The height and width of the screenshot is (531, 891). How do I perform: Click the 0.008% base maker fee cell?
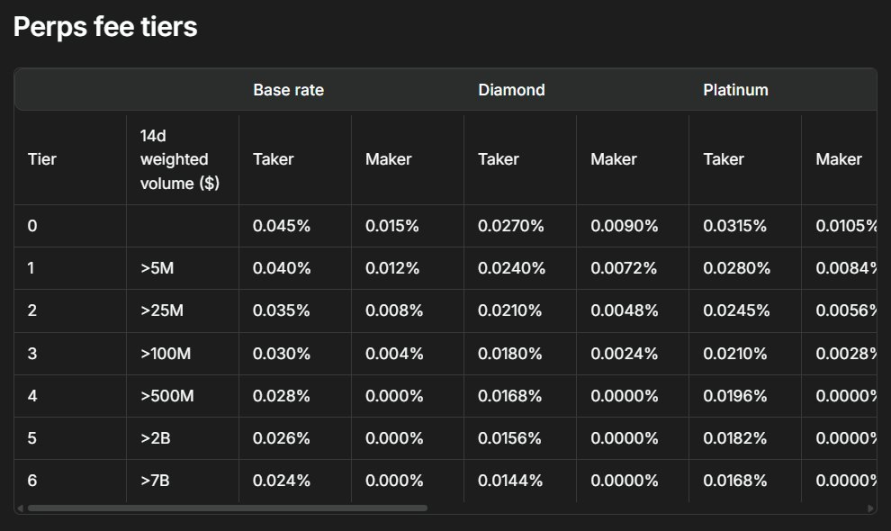pos(394,311)
